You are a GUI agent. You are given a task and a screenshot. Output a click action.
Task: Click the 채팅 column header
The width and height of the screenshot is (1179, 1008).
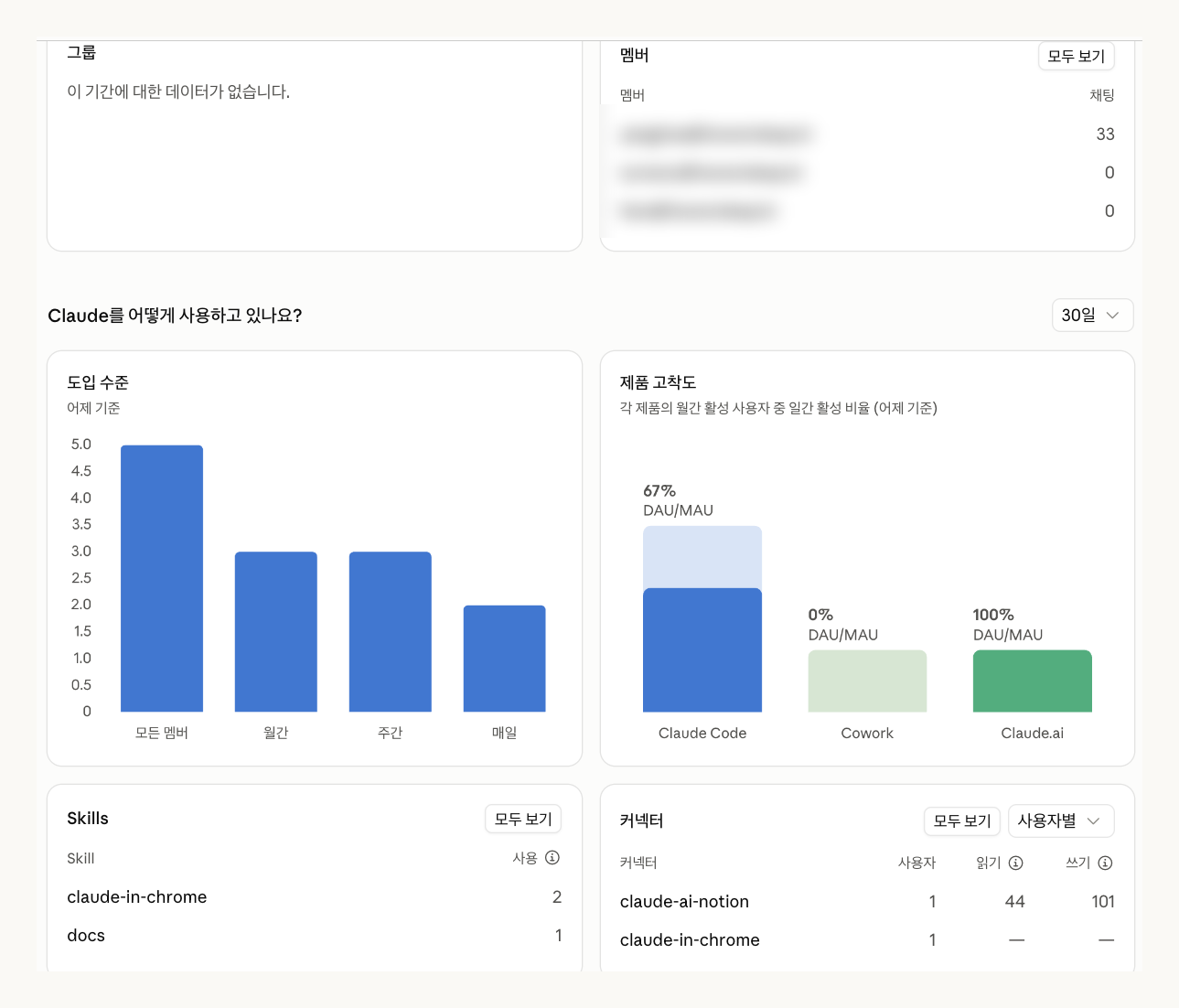(x=1102, y=95)
